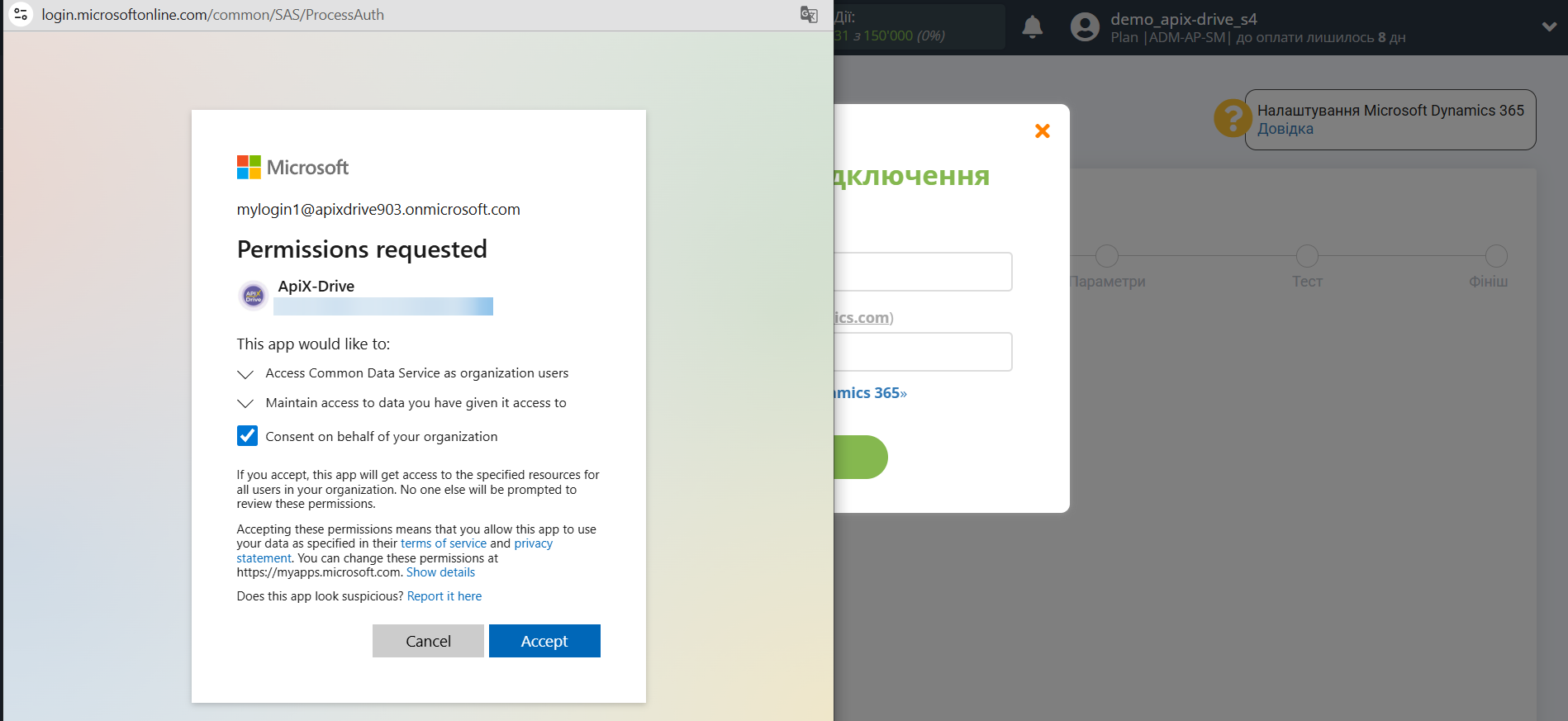Open the translate page icon
The width and height of the screenshot is (1568, 721).
click(x=809, y=15)
